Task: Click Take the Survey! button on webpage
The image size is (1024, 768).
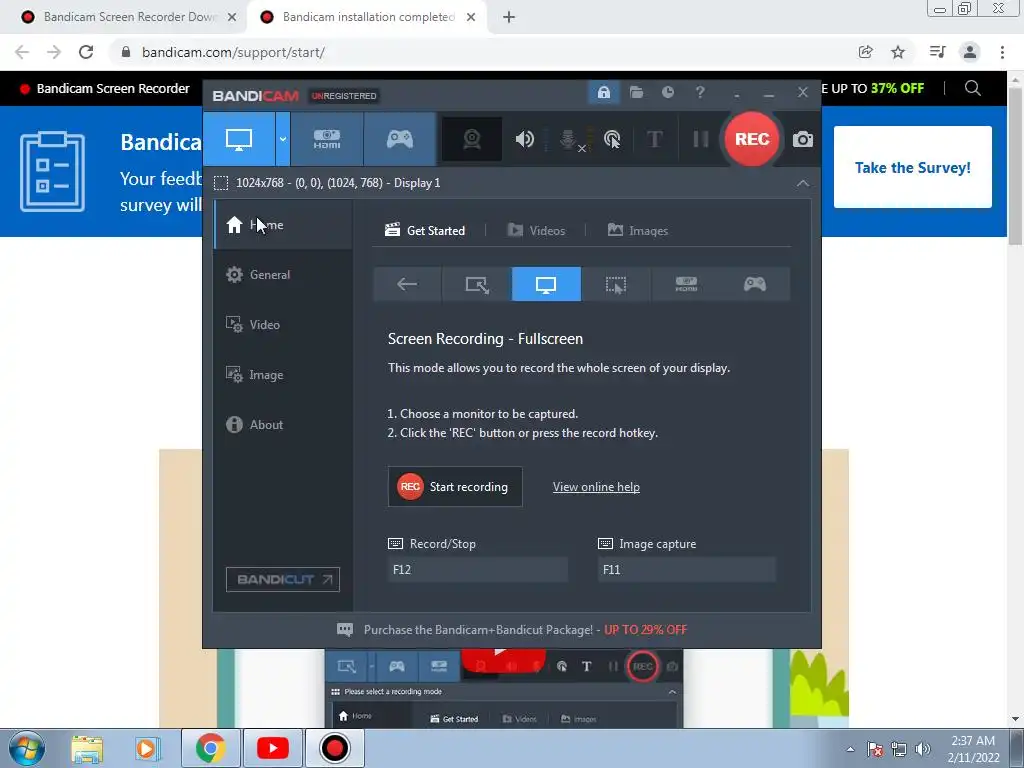Action: coord(913,167)
